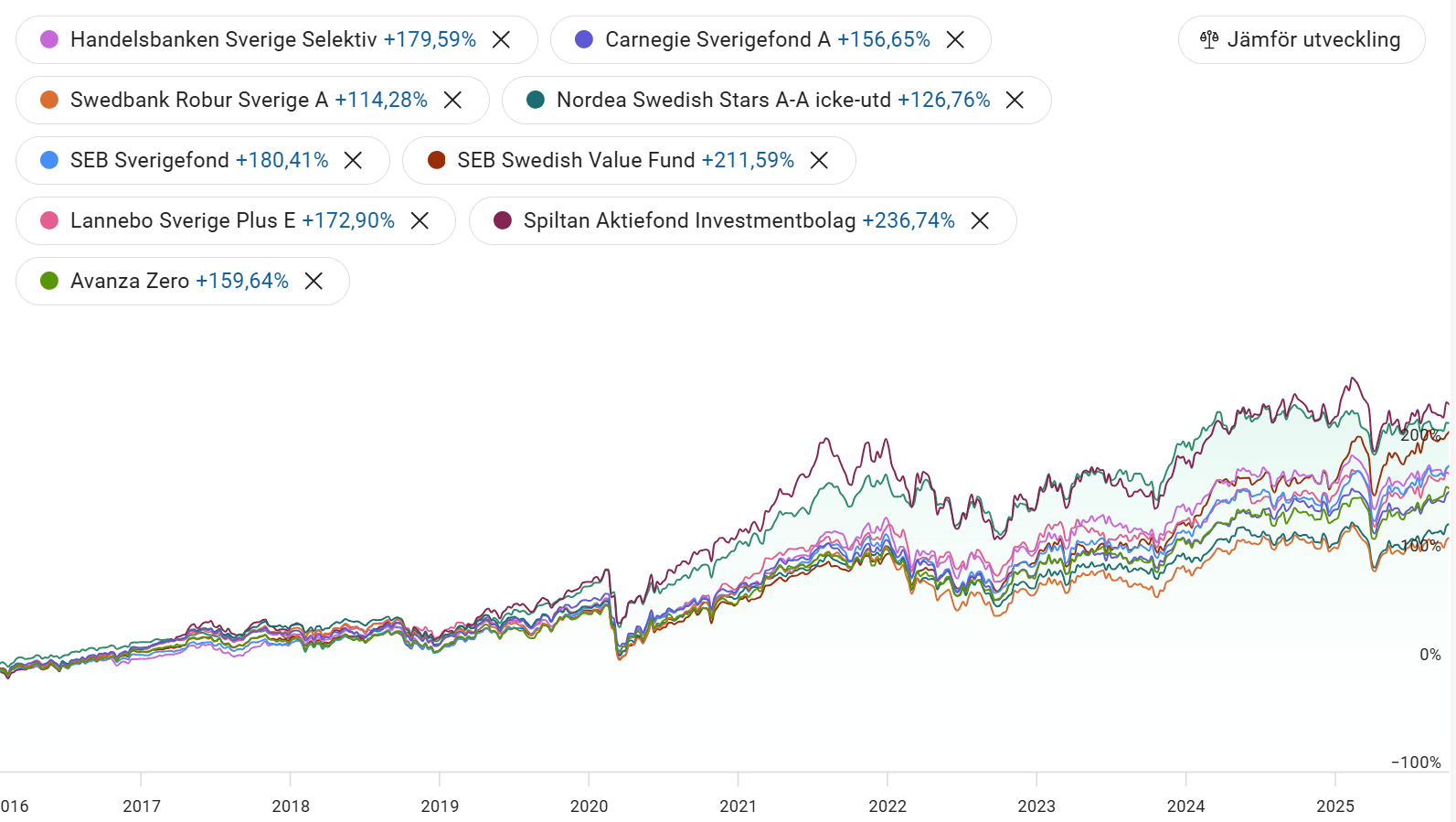The width and height of the screenshot is (1456, 822).
Task: Click the scale icon in Jämför utveckling
Action: pos(1209,39)
